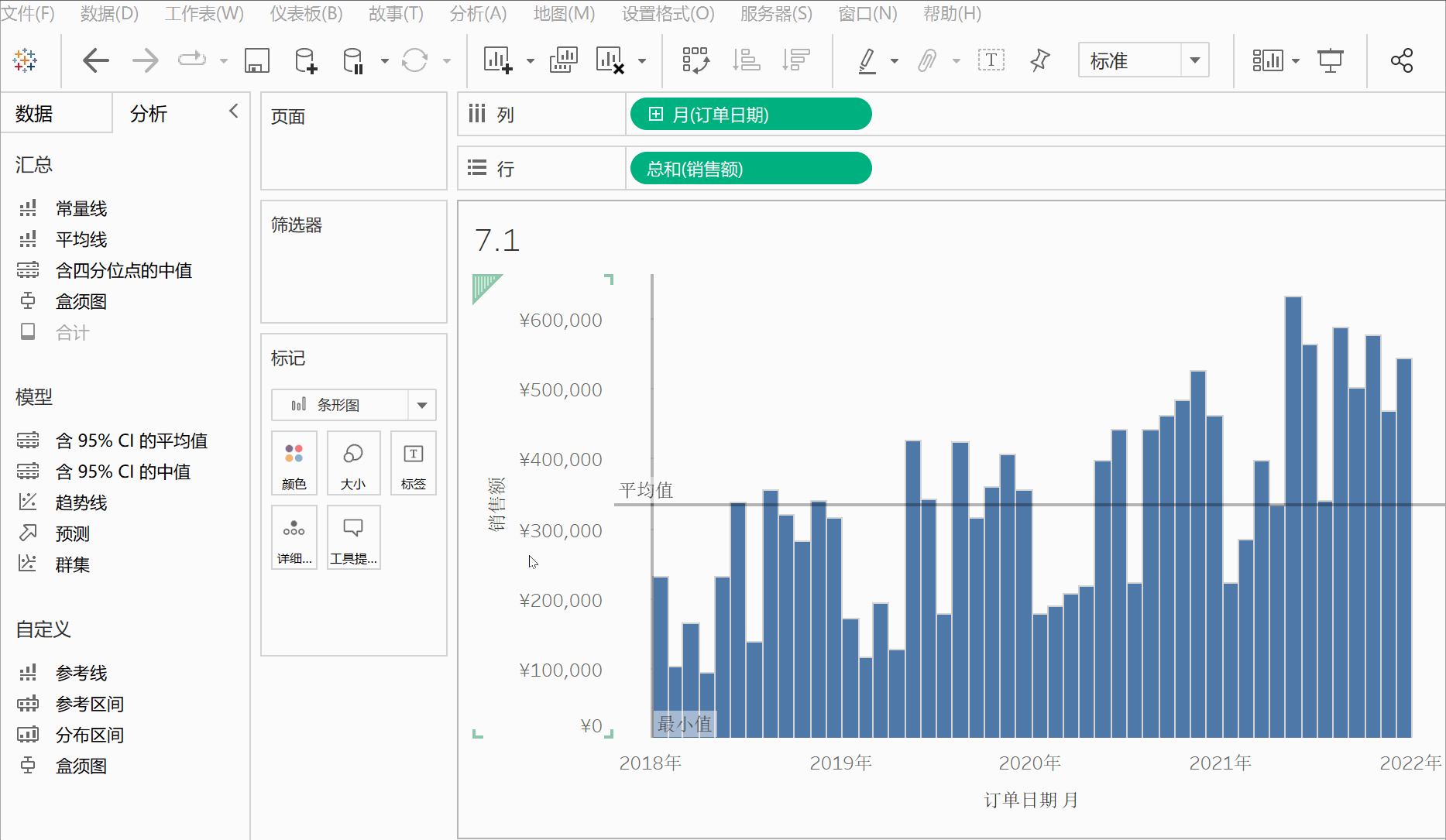Click the undo arrow icon
The width and height of the screenshot is (1446, 840).
tap(96, 60)
